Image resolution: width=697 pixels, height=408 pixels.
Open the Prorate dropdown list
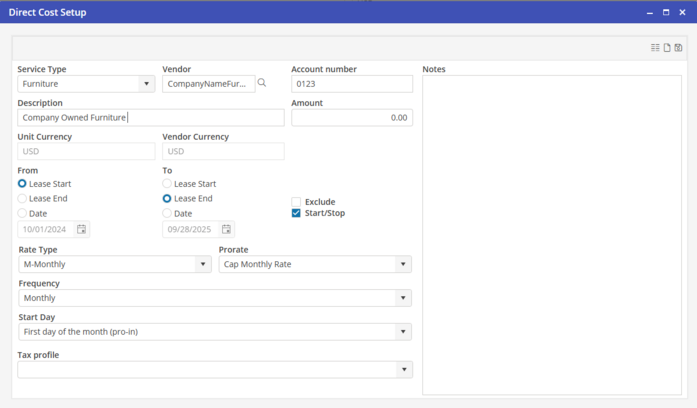(x=403, y=265)
